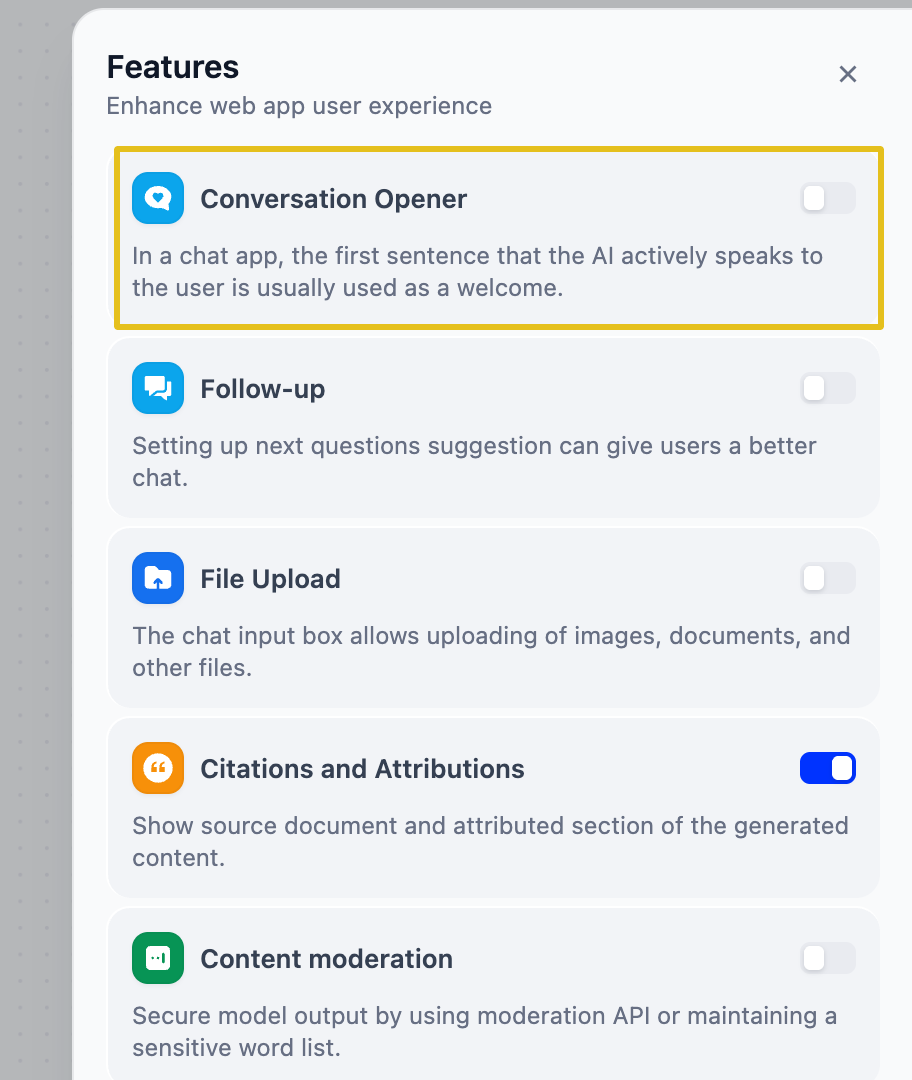Viewport: 912px width, 1080px height.
Task: Click the "Show source document" description text
Action: tap(490, 842)
